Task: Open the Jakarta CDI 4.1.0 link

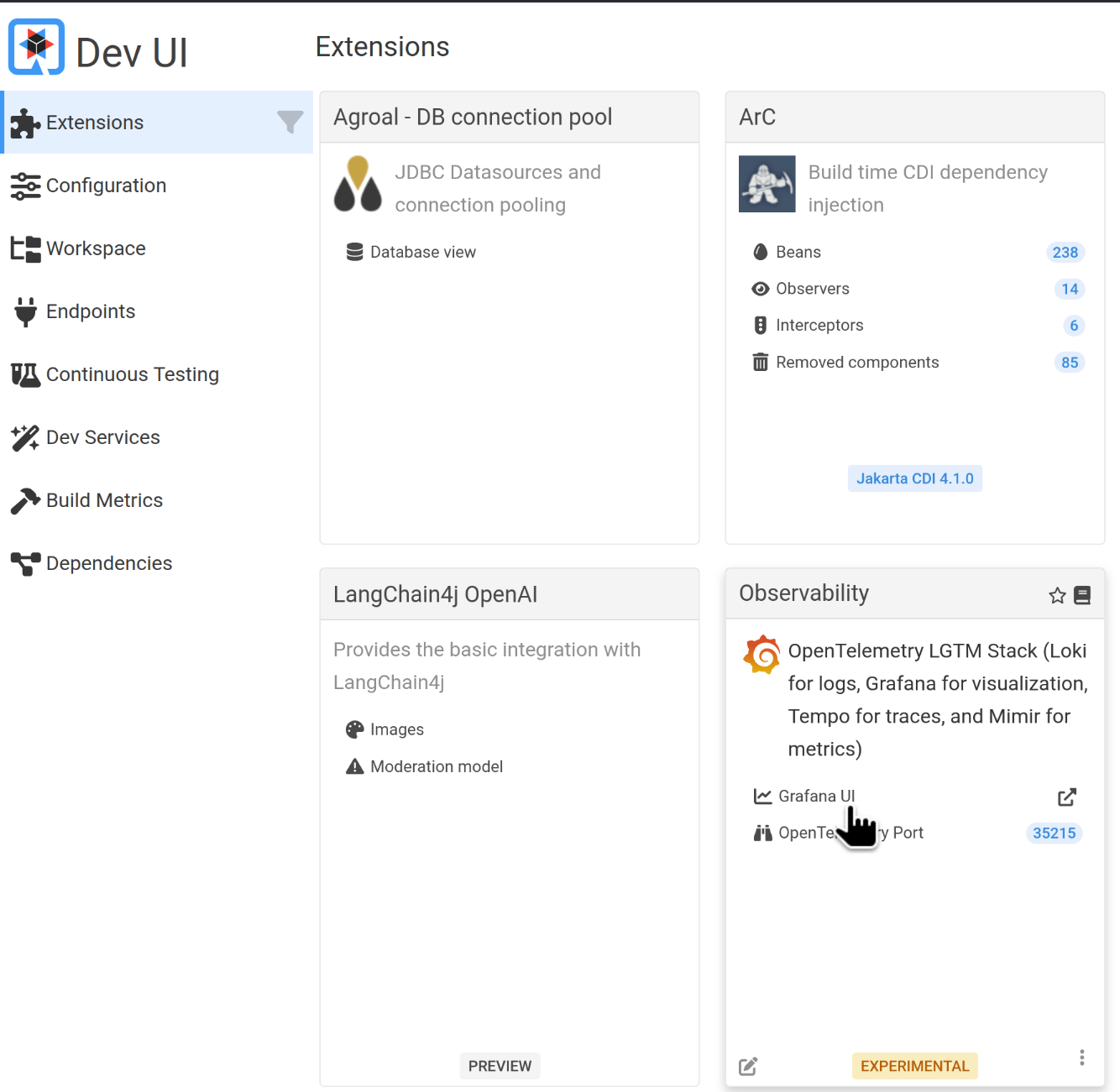Action: 914,478
